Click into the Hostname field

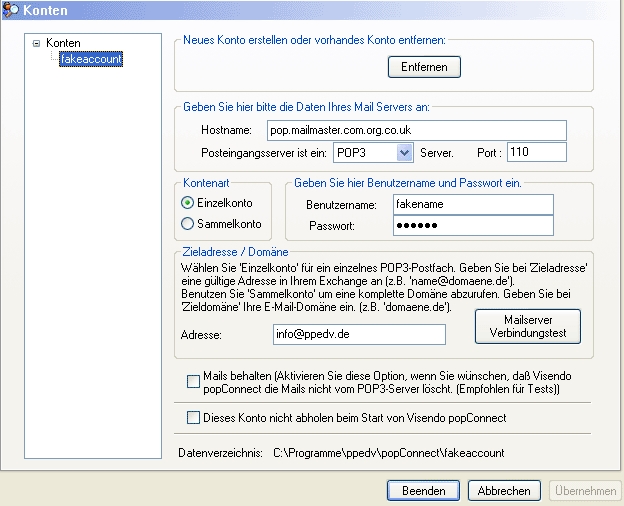coord(416,130)
